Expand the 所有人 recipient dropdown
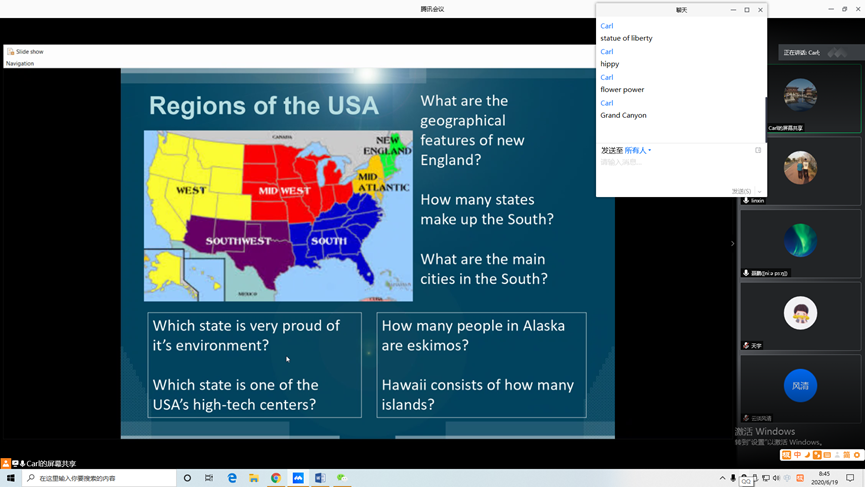Viewport: 865px width, 487px height. point(637,150)
